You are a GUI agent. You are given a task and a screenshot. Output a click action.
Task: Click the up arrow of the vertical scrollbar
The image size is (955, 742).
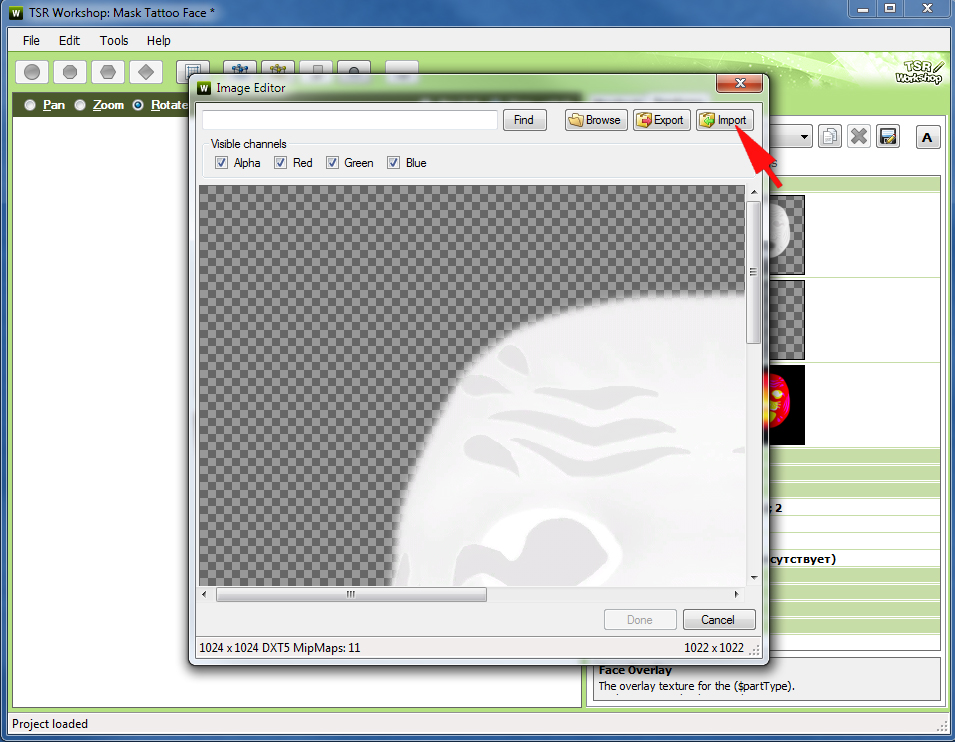(x=754, y=192)
